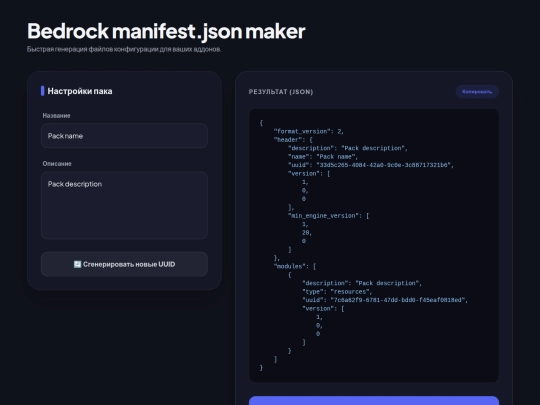Click the Настройки пака section title

pos(80,91)
